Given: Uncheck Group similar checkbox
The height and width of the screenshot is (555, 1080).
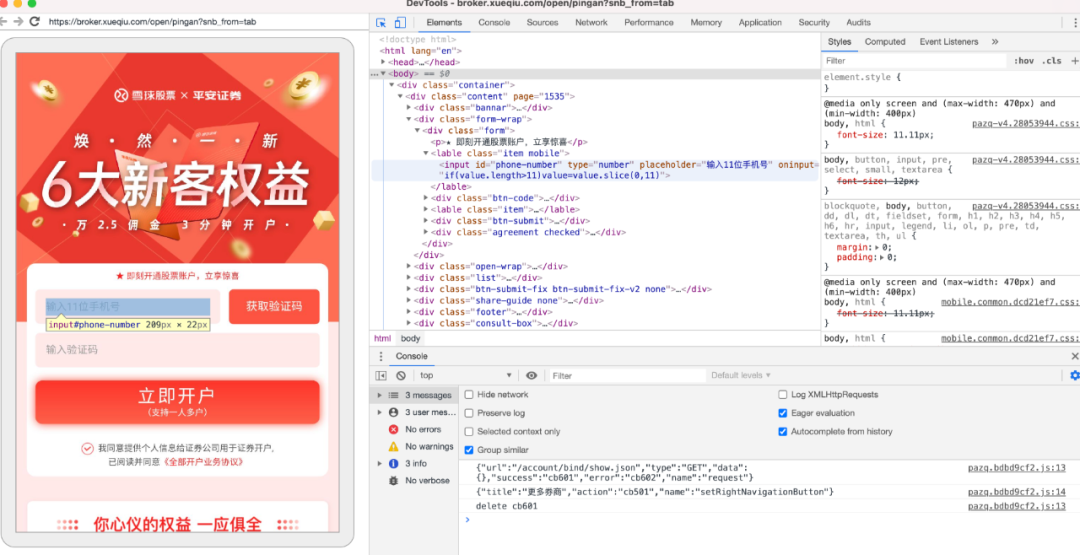Looking at the screenshot, I should (x=469, y=450).
